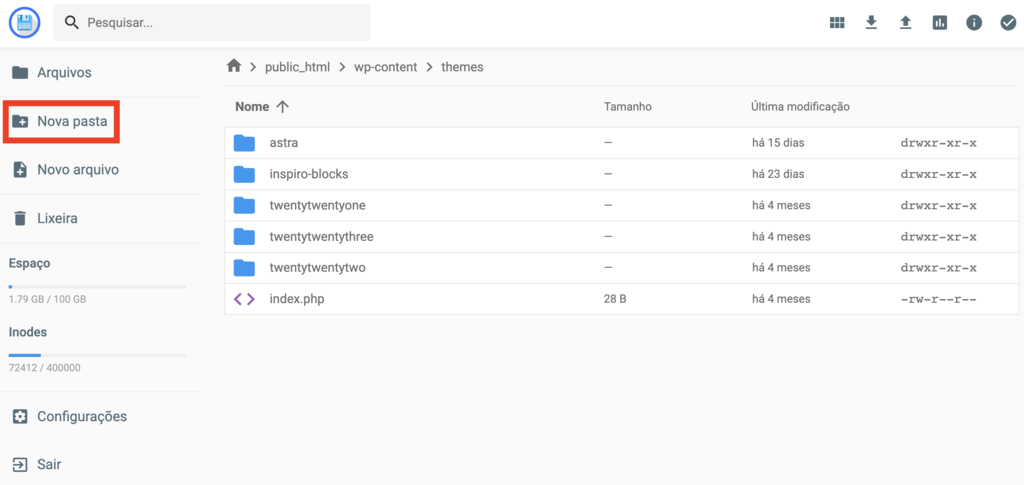Click the 72412 / 400000 inodes text

click(44, 368)
